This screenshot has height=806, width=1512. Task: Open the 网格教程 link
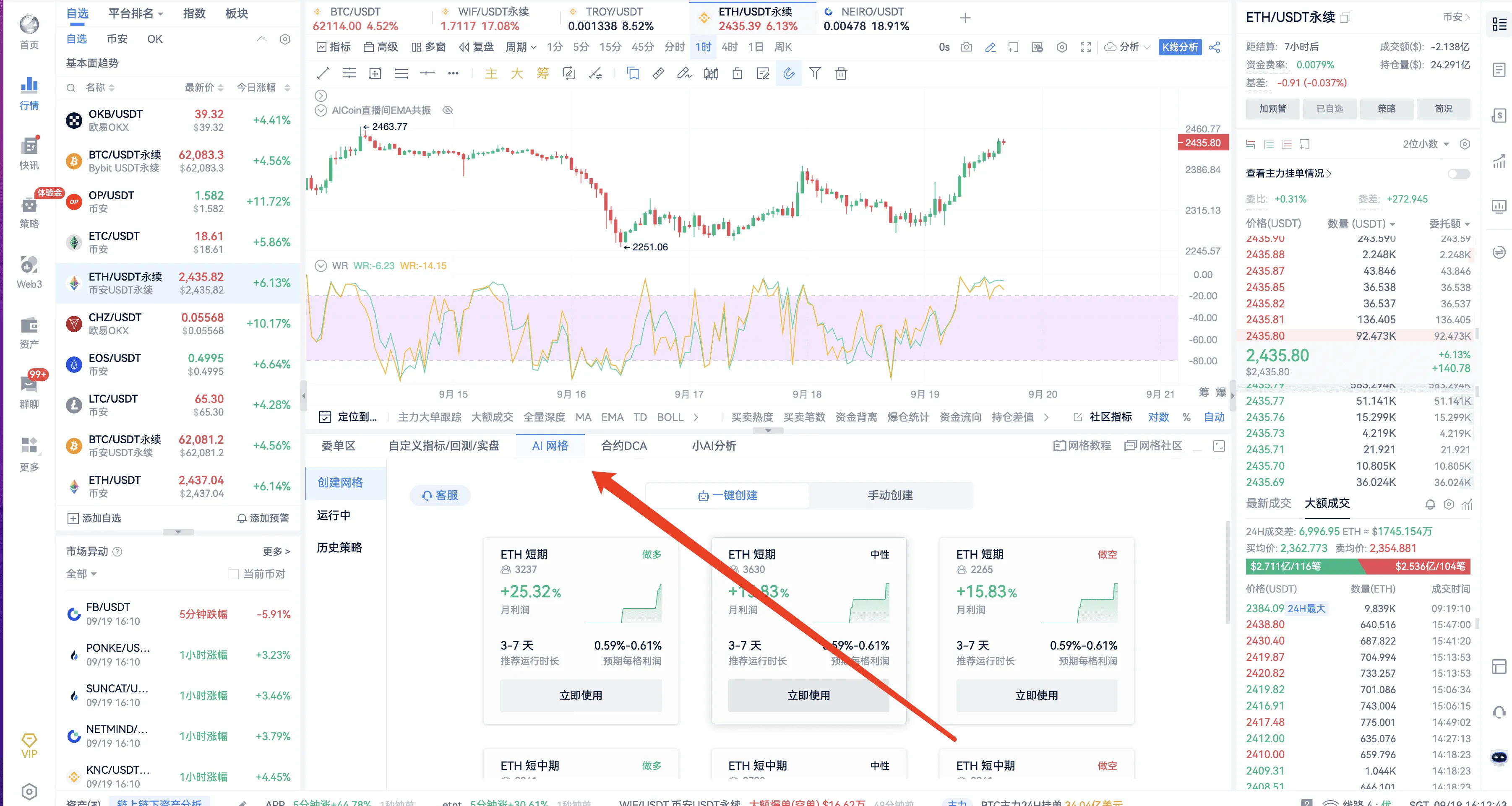[1082, 446]
